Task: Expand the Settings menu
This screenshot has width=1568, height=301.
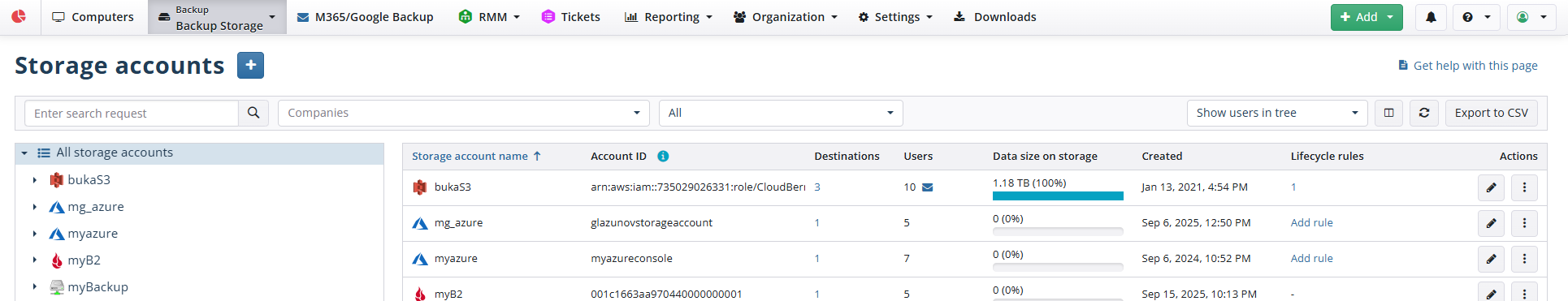Action: click(895, 17)
